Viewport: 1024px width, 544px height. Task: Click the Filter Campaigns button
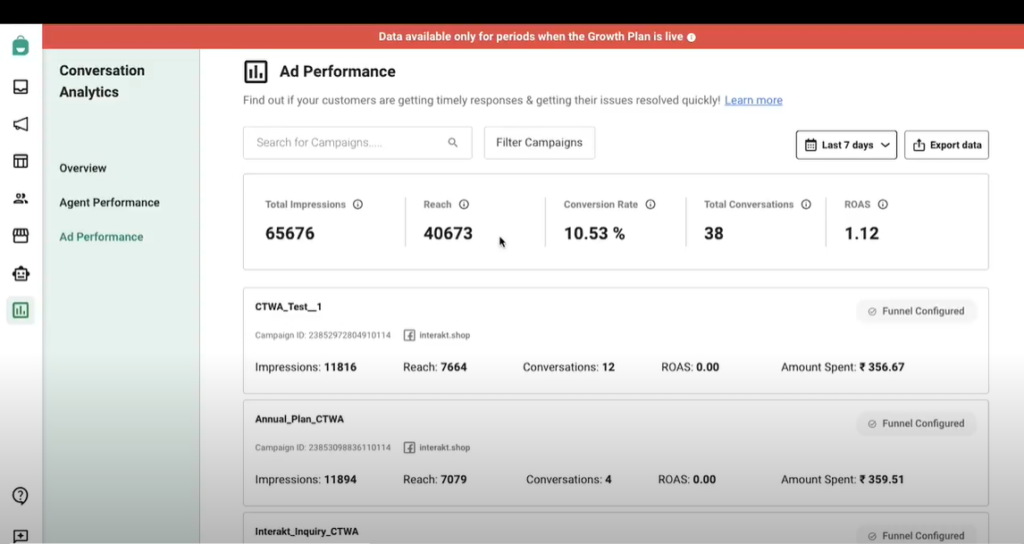[x=539, y=142]
